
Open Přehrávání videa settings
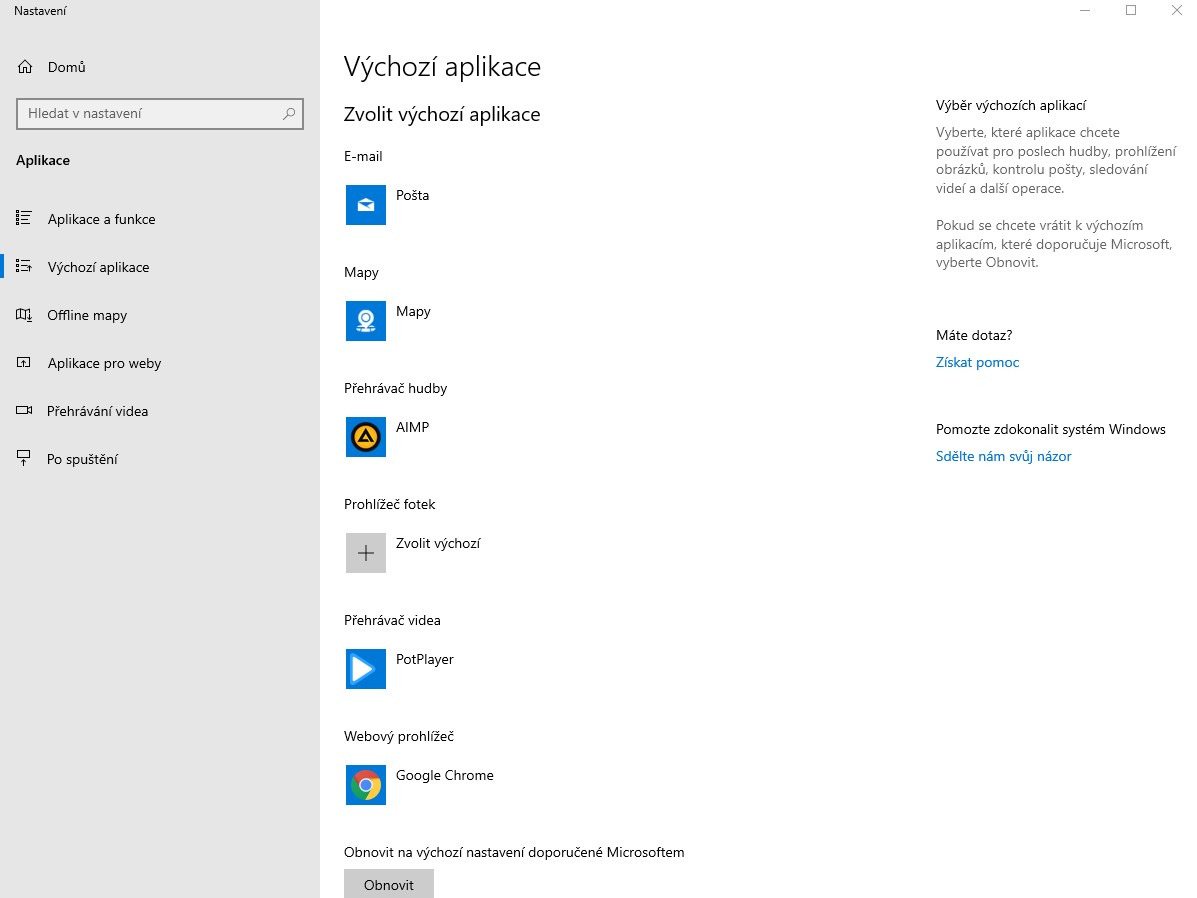(97, 411)
